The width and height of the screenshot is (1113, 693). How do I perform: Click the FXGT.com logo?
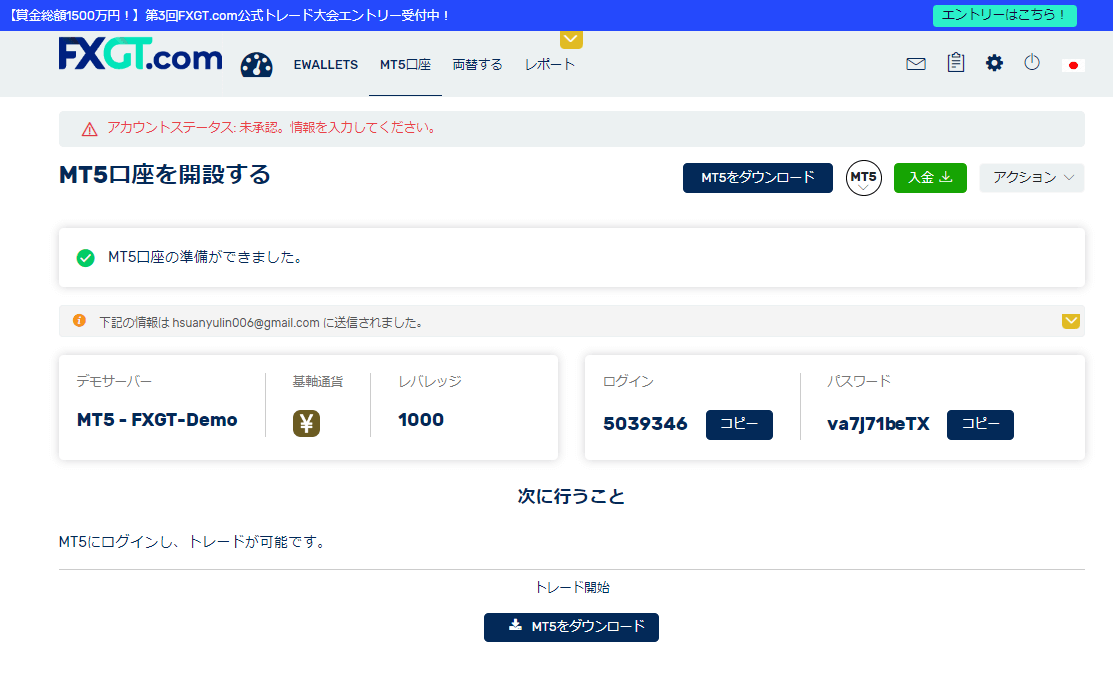tap(141, 54)
